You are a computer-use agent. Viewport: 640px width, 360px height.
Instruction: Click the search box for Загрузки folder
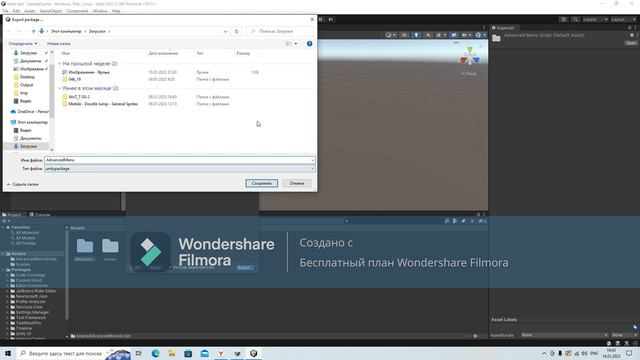(x=280, y=31)
